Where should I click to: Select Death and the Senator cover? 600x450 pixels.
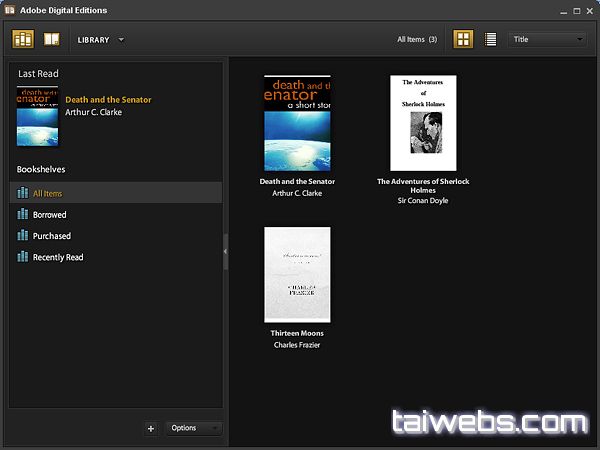click(x=297, y=123)
